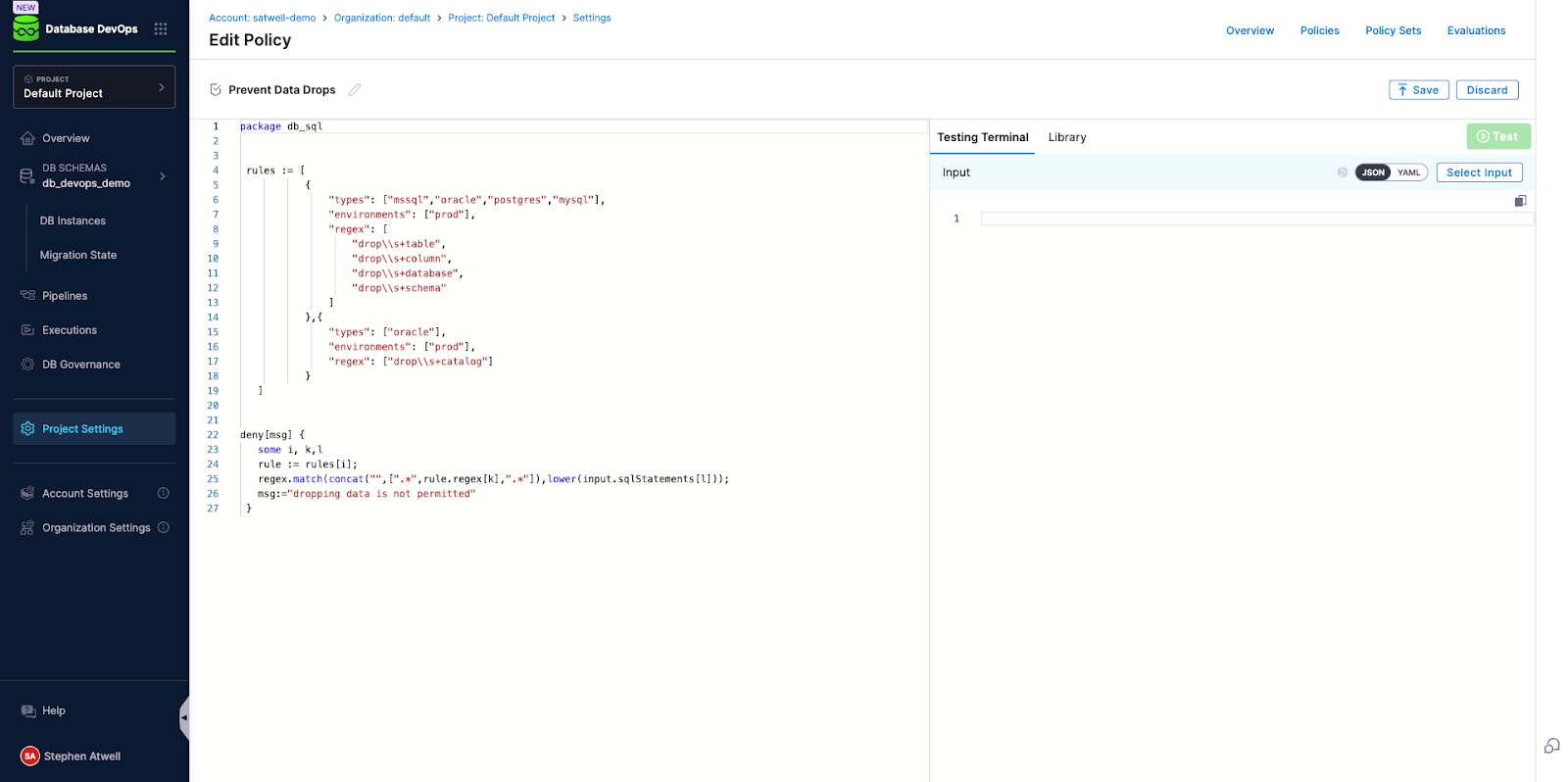
Task: Click the msg 'dropping data is not permitted' line
Action: (x=367, y=494)
